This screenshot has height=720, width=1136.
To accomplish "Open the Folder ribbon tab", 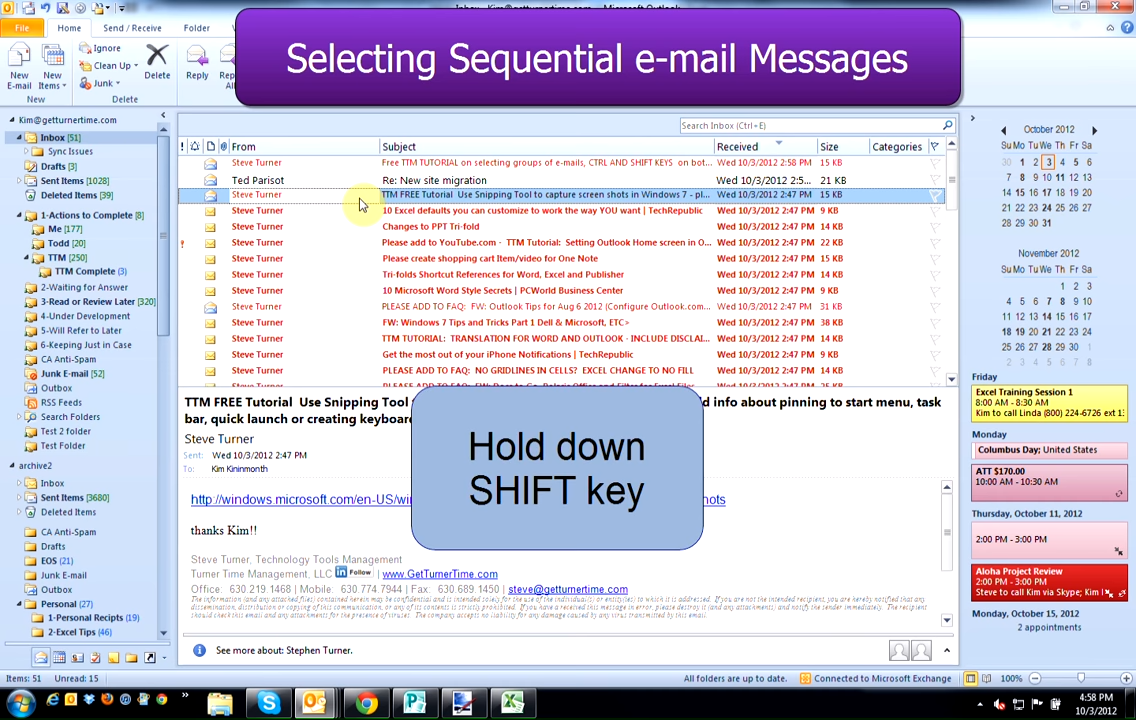I will point(196,28).
